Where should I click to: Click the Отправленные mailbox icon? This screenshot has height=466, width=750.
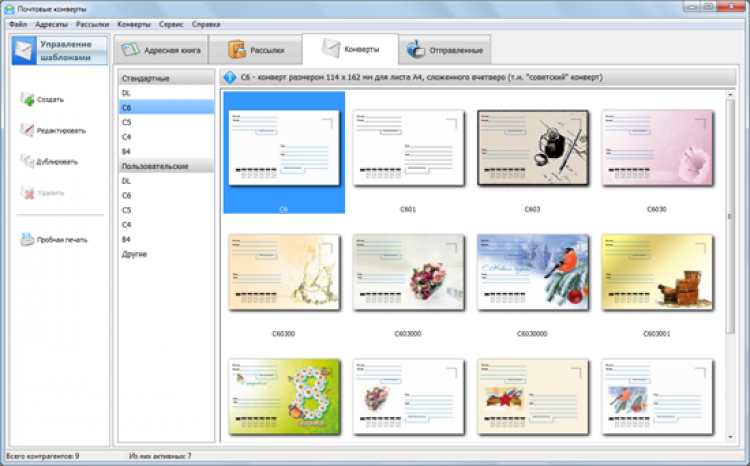416,49
